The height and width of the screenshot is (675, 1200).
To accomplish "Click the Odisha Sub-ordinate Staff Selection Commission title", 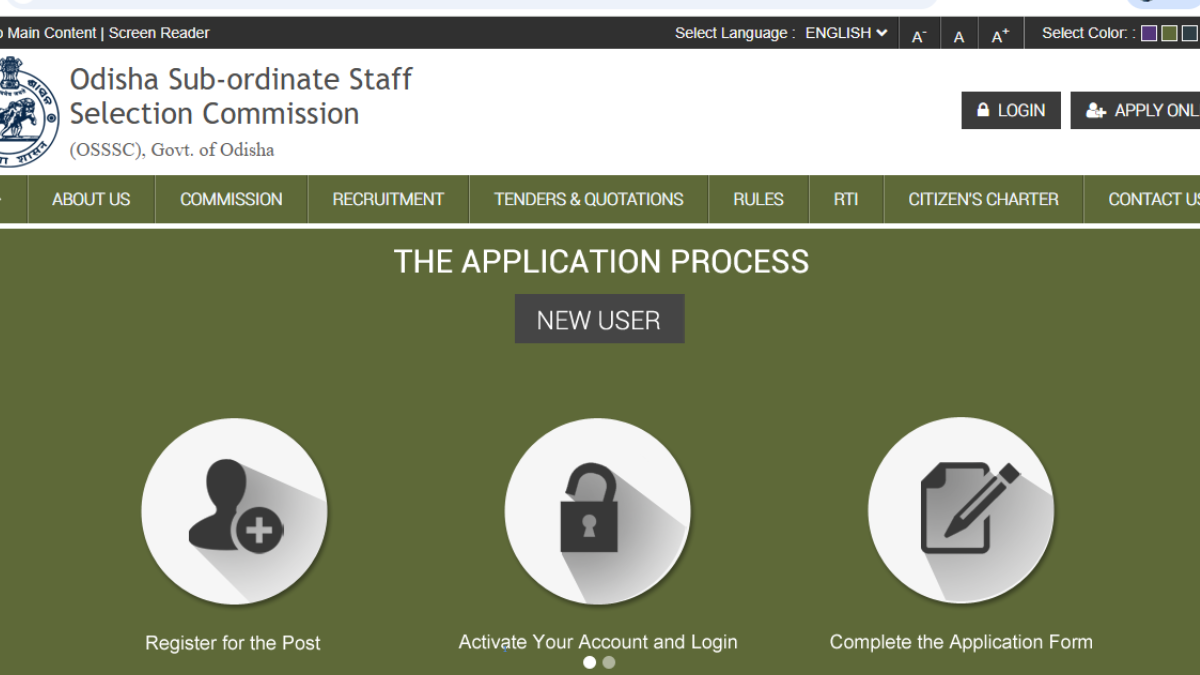I will [x=241, y=96].
